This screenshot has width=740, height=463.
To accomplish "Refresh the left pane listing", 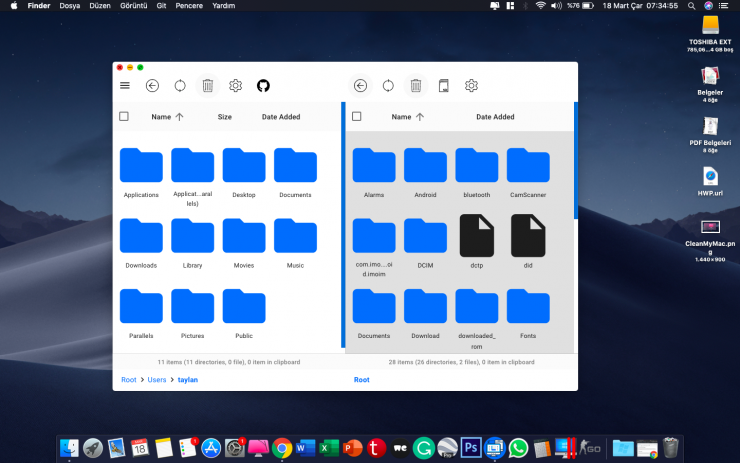I will pos(180,85).
